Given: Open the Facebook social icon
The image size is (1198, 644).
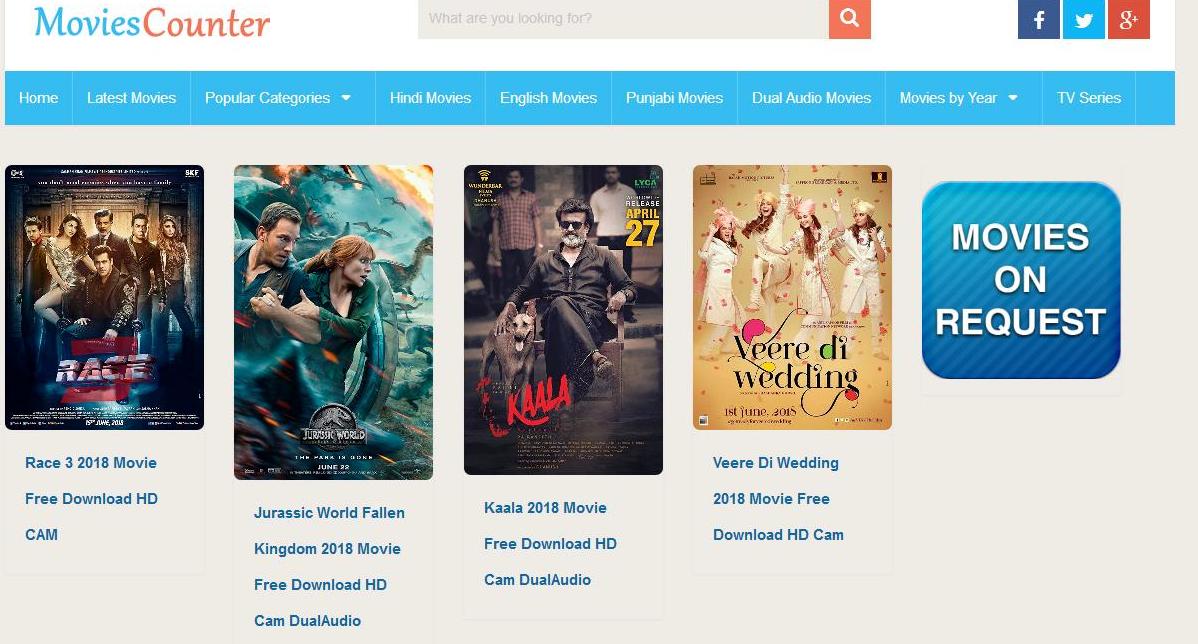Looking at the screenshot, I should (x=1038, y=19).
